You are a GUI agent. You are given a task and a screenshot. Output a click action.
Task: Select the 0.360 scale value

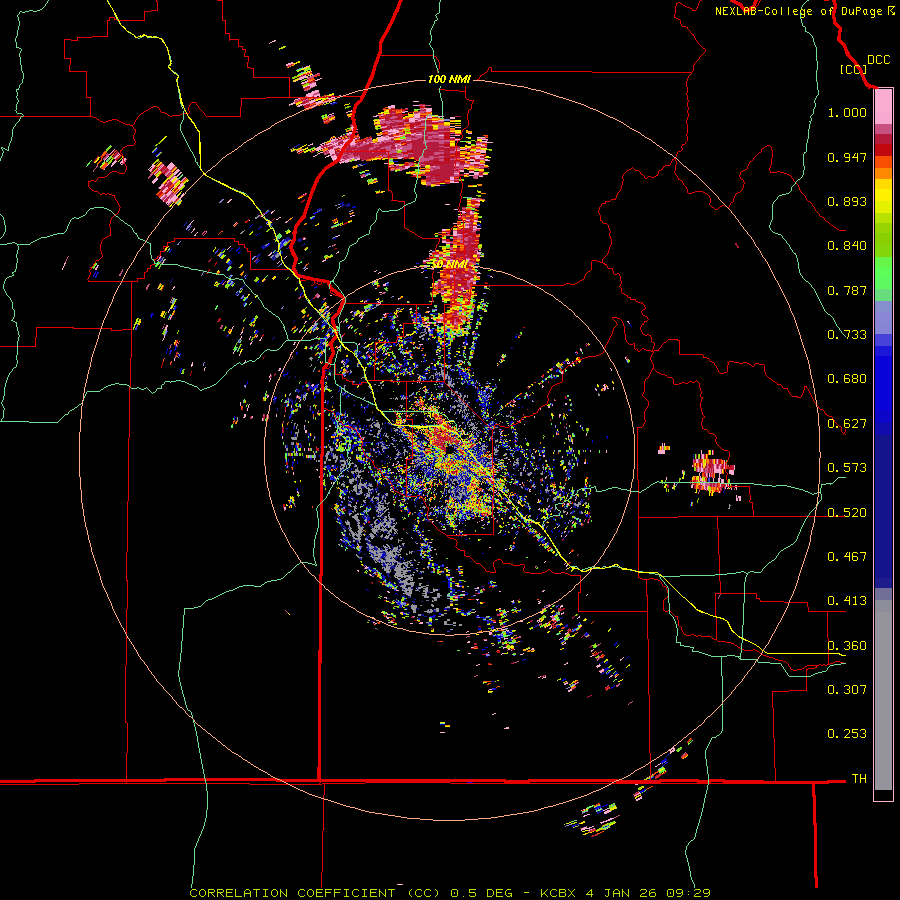(x=847, y=646)
